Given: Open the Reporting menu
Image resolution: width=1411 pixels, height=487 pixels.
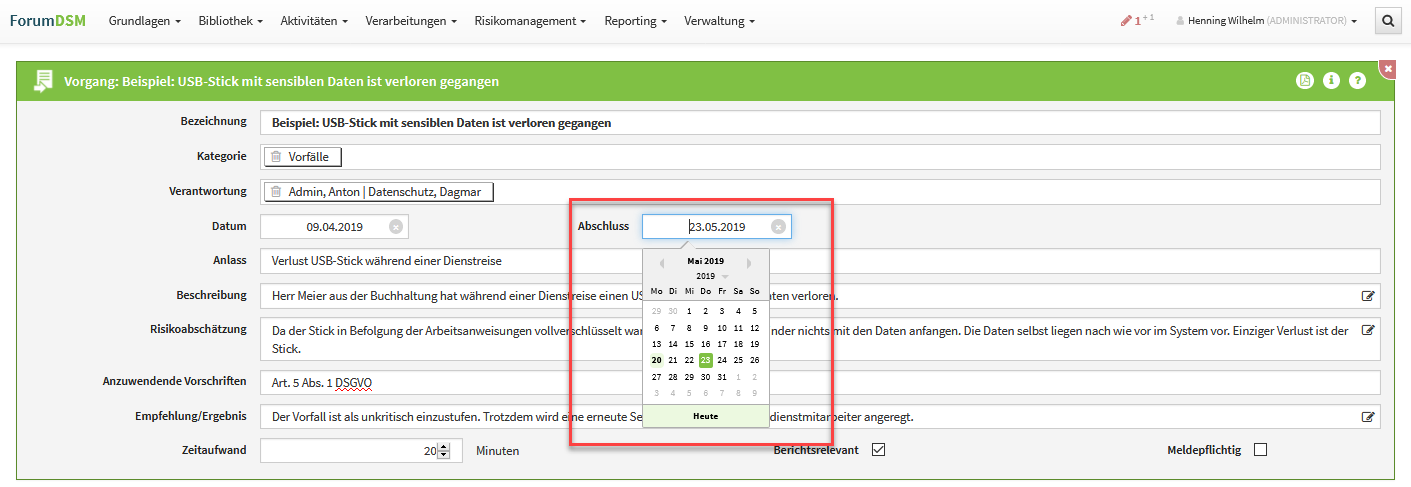Looking at the screenshot, I should click(636, 21).
